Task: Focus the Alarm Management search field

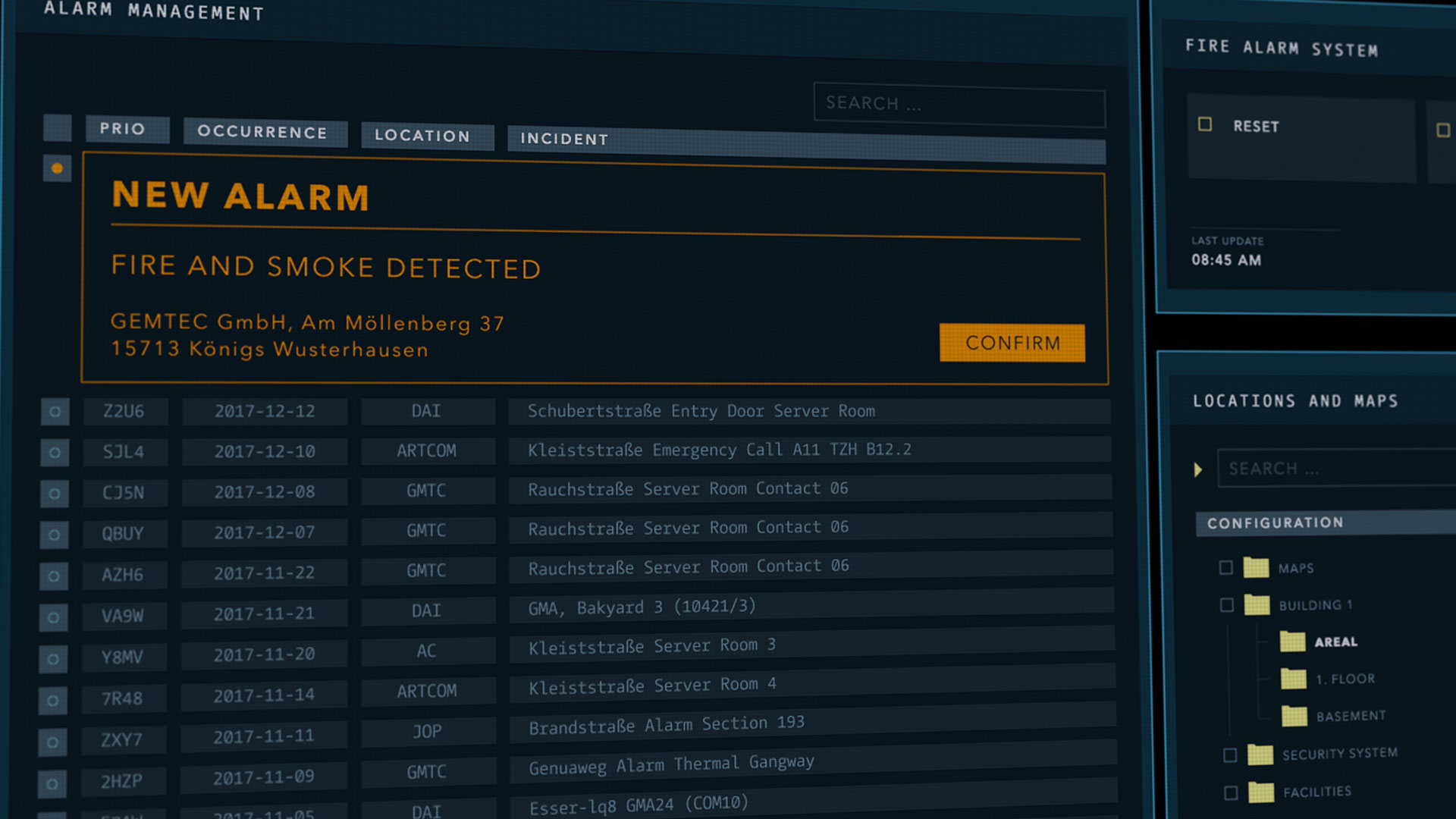Action: tap(959, 105)
